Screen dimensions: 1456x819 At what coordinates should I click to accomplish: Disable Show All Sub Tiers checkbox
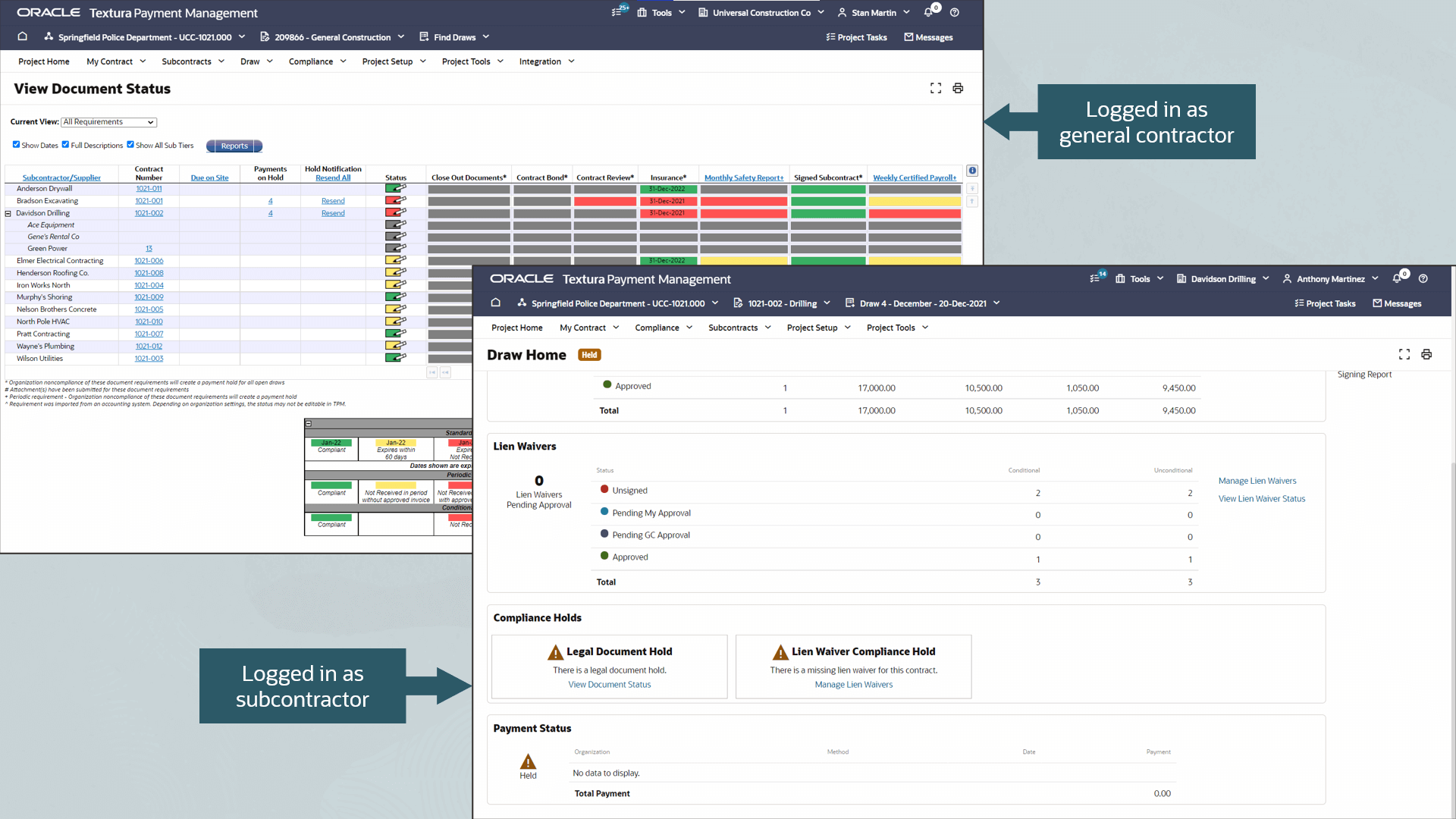(x=130, y=145)
